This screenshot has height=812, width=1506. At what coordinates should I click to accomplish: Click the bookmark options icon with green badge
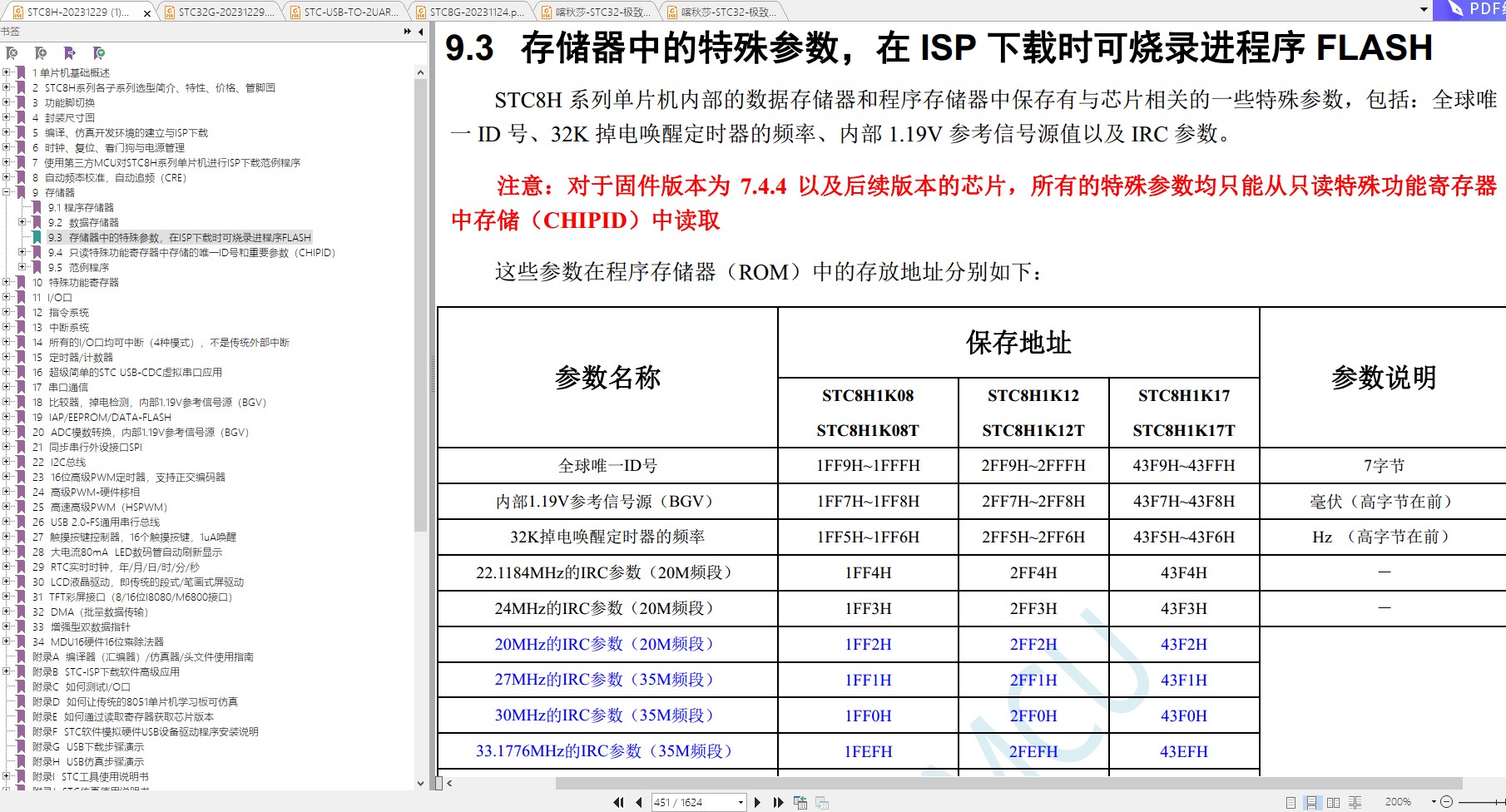point(99,53)
